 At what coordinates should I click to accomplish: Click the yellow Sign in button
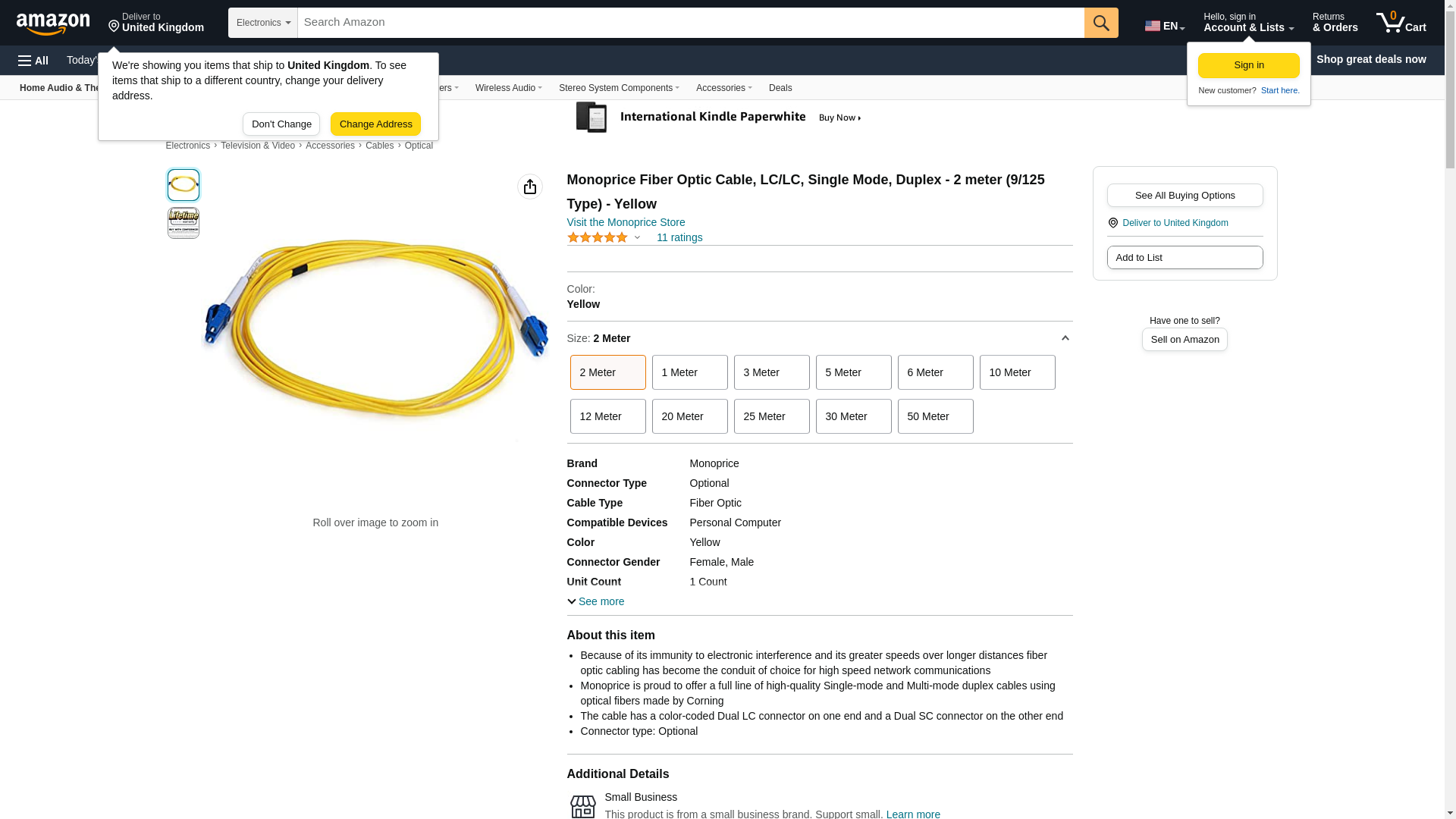coord(1248,65)
